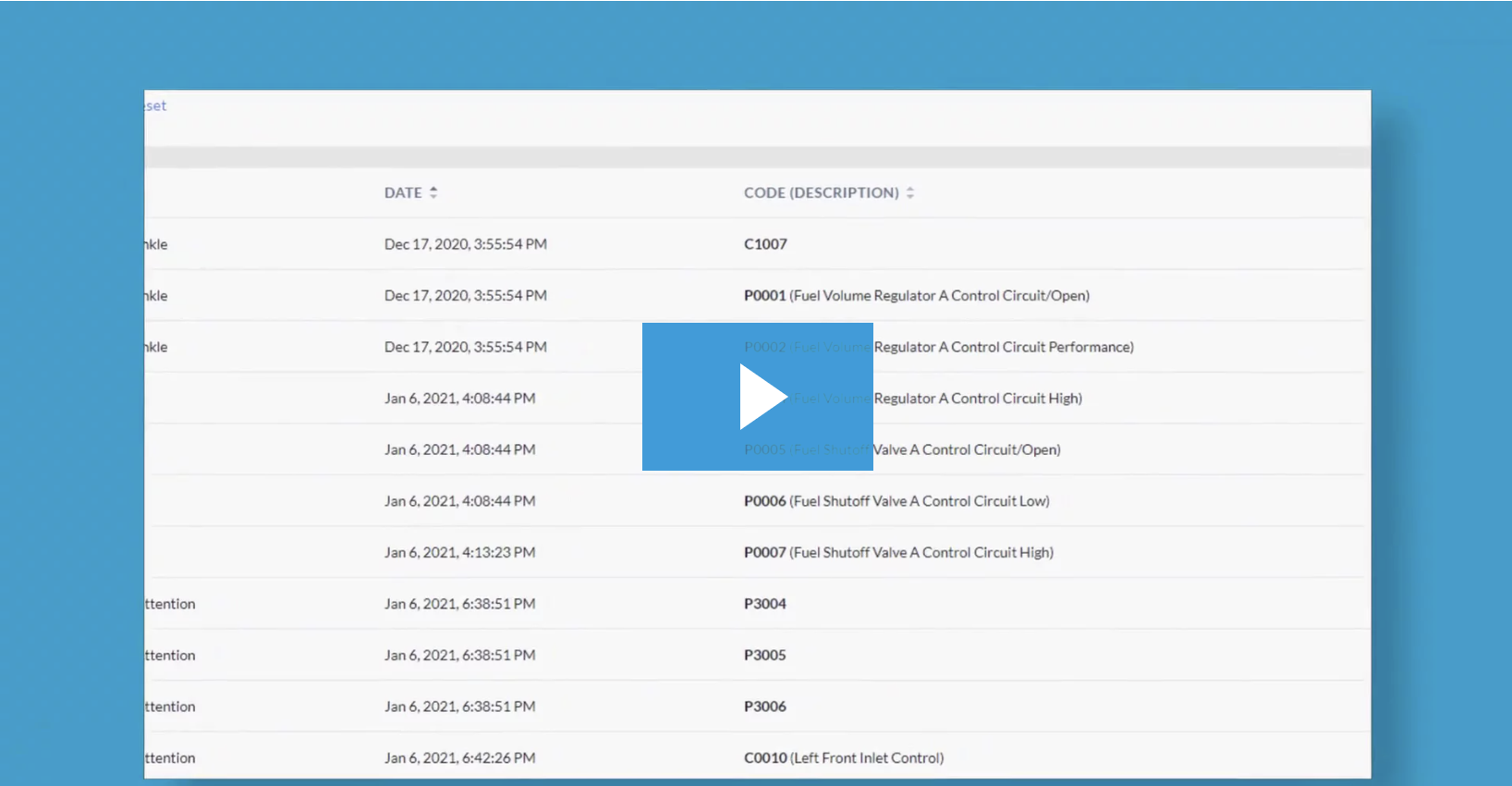Select C0010 Left Front Inlet Control
Screen dimensions: 1512x786
pos(844,758)
